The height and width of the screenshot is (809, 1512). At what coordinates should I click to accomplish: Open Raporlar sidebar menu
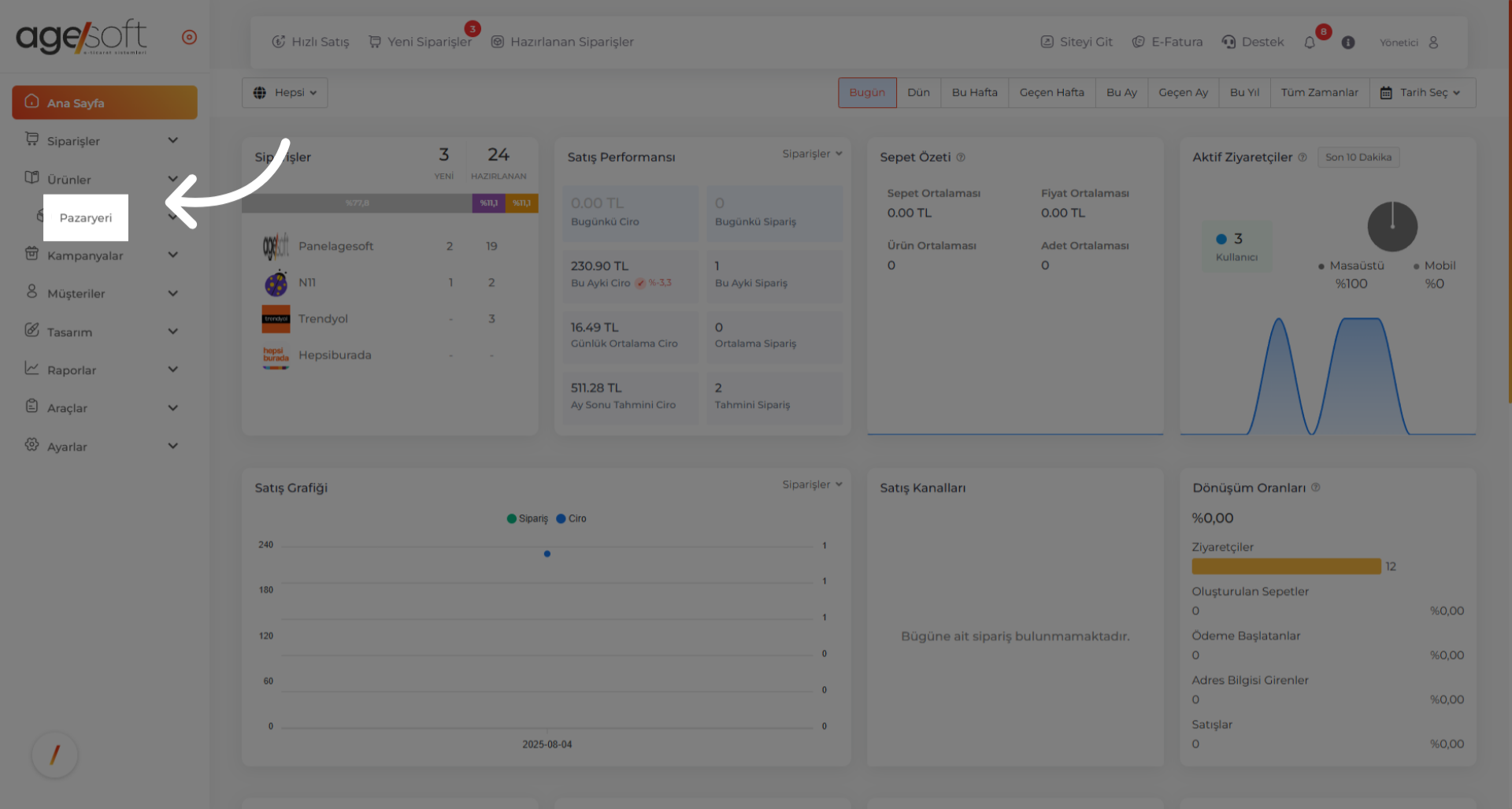tap(105, 369)
